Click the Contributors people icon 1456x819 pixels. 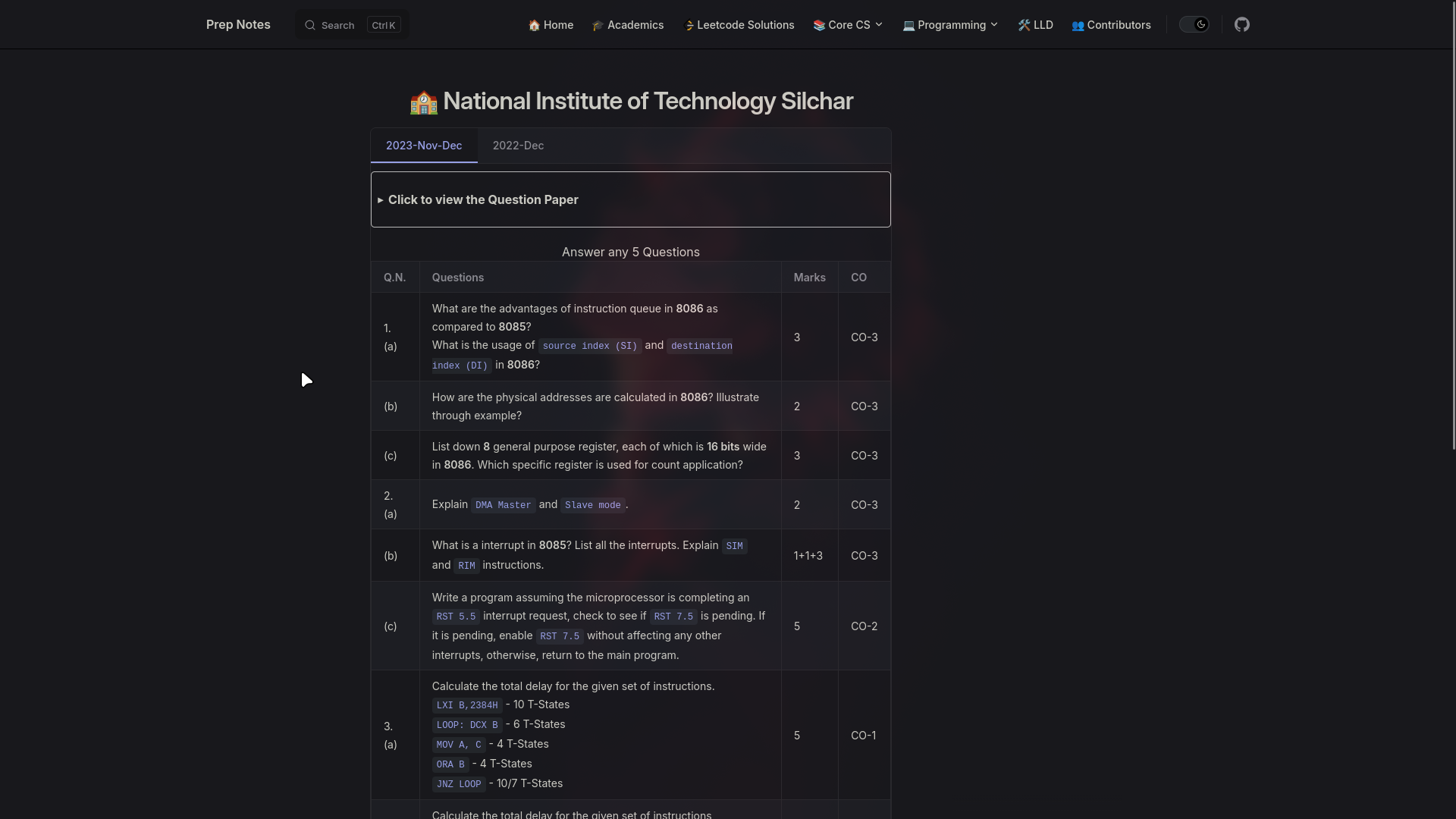1077,25
